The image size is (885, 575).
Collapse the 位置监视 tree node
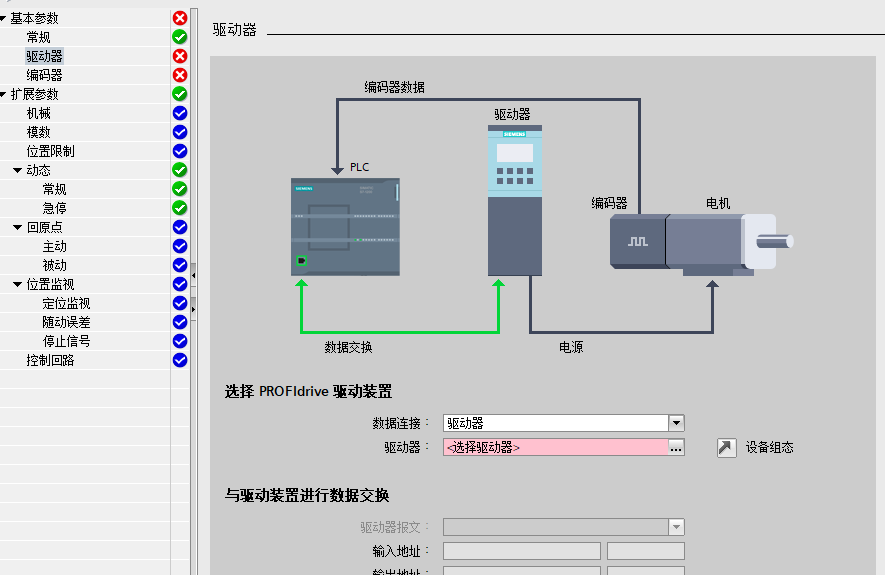point(18,284)
